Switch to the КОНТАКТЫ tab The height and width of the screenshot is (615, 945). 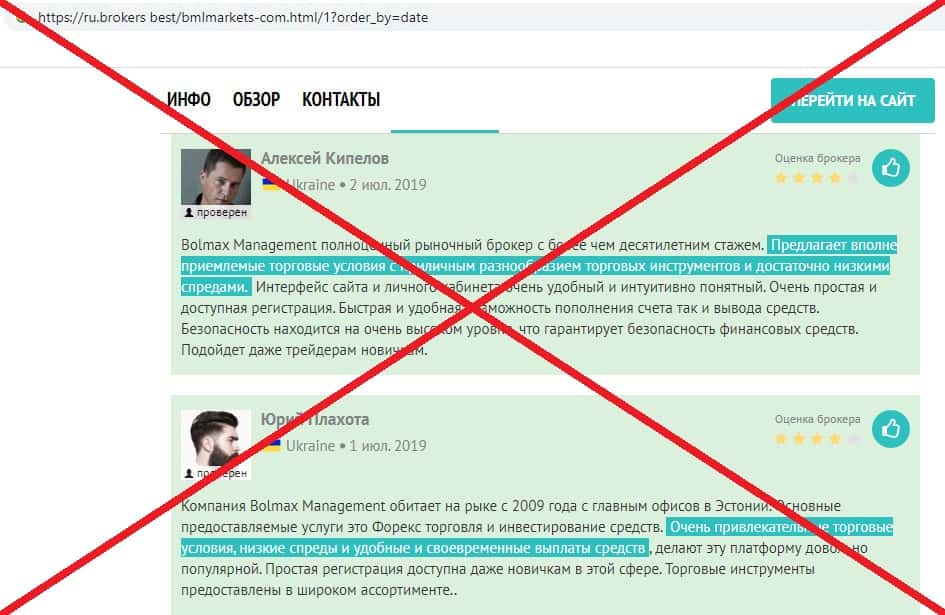[x=341, y=99]
